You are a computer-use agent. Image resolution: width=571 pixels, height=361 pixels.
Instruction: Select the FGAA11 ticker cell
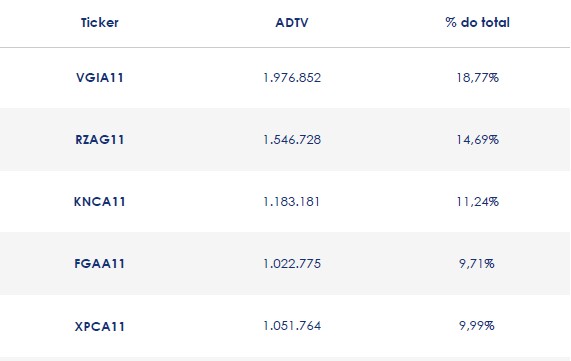click(99, 263)
